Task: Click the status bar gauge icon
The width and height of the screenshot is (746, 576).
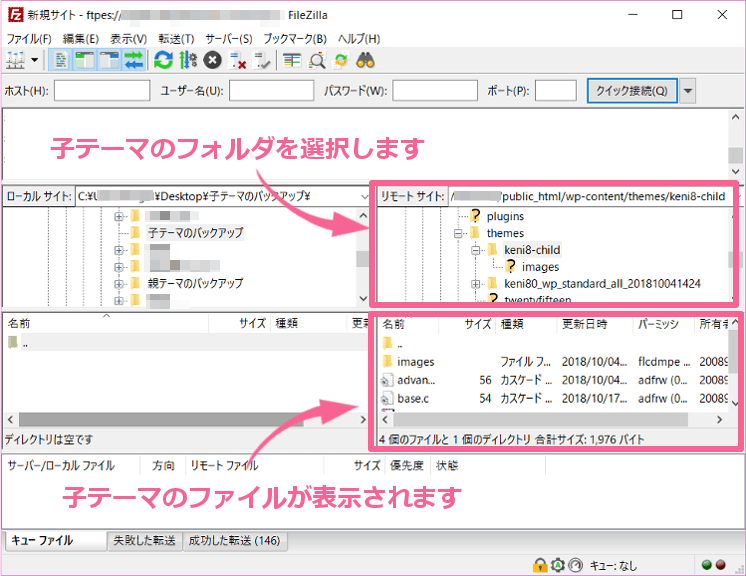Action: [575, 565]
